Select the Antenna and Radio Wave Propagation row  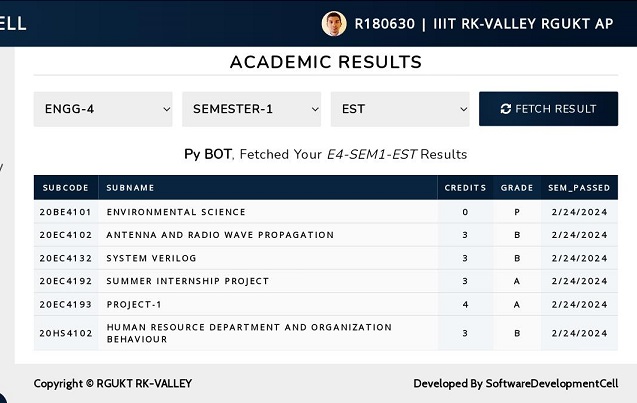coord(326,235)
